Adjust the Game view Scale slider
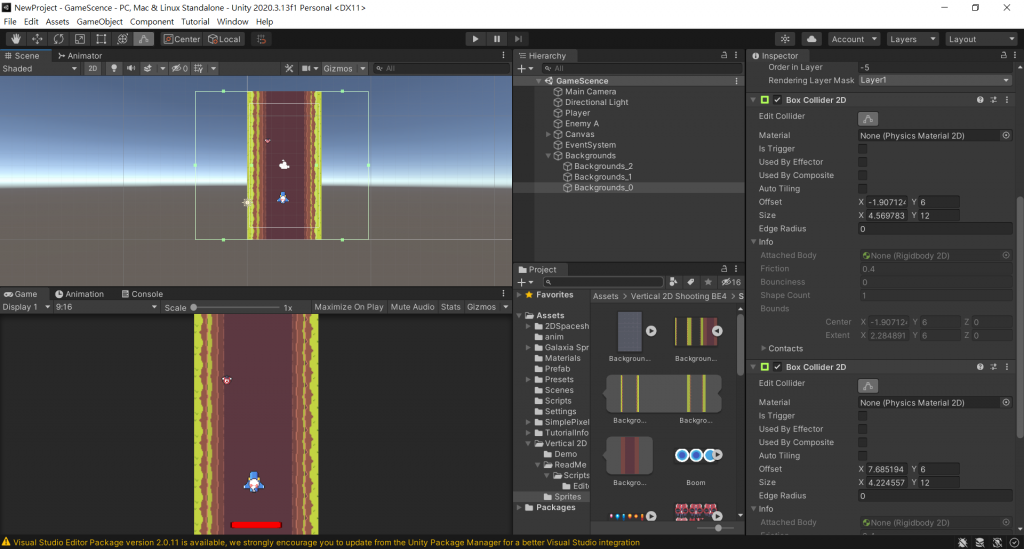The height and width of the screenshot is (549, 1024). pos(236,307)
